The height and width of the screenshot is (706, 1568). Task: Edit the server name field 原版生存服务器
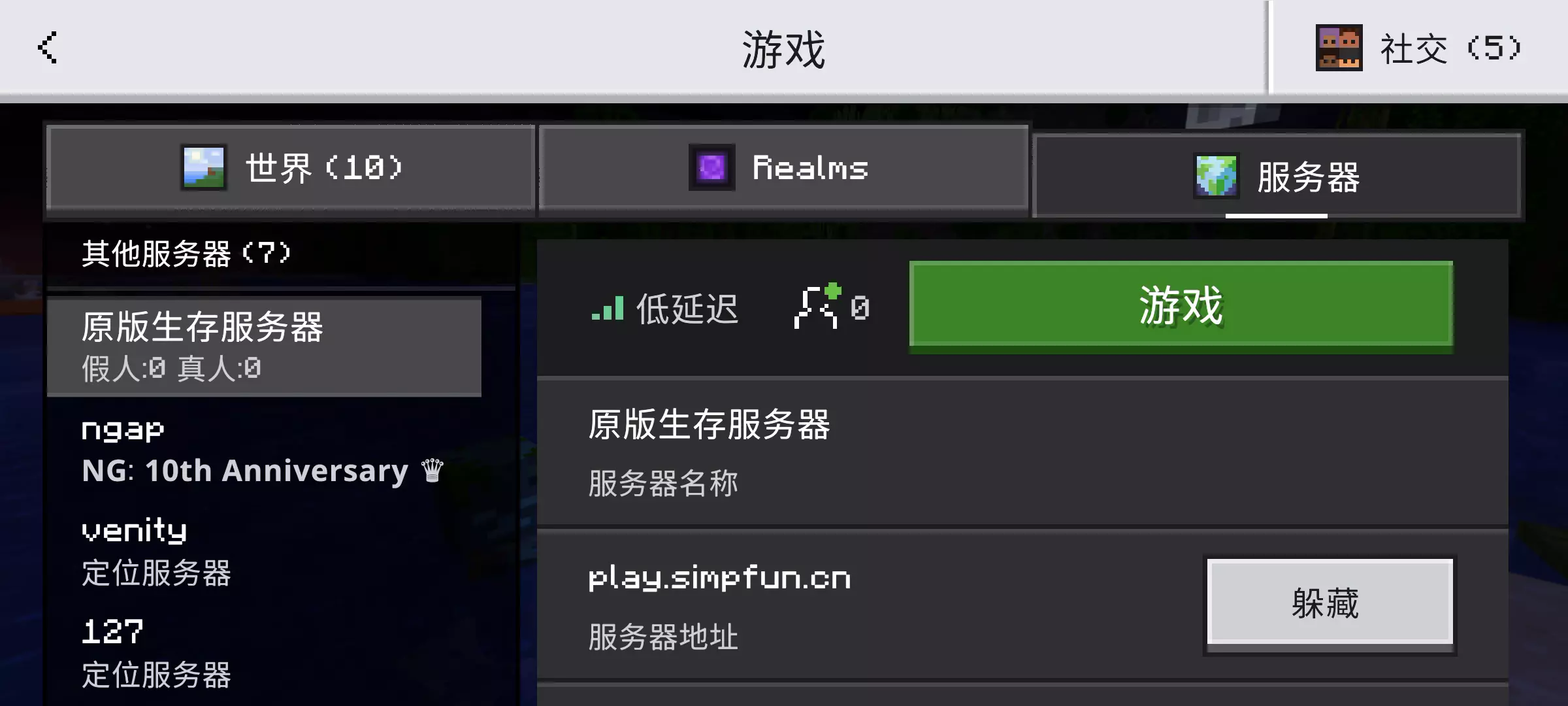(1022, 452)
